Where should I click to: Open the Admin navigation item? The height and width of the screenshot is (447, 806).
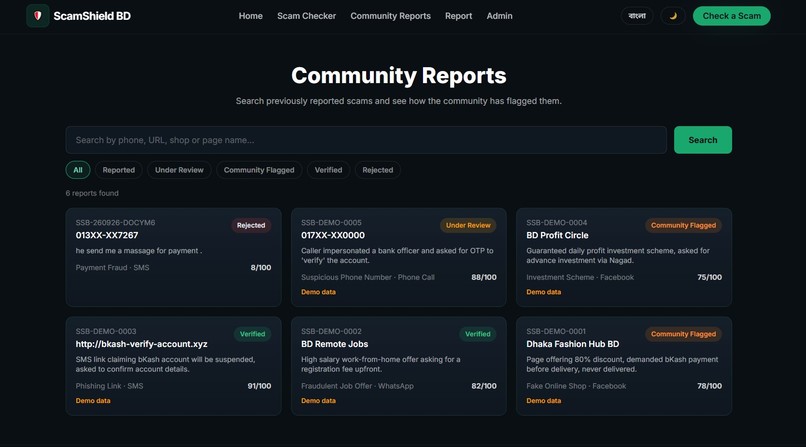click(499, 16)
